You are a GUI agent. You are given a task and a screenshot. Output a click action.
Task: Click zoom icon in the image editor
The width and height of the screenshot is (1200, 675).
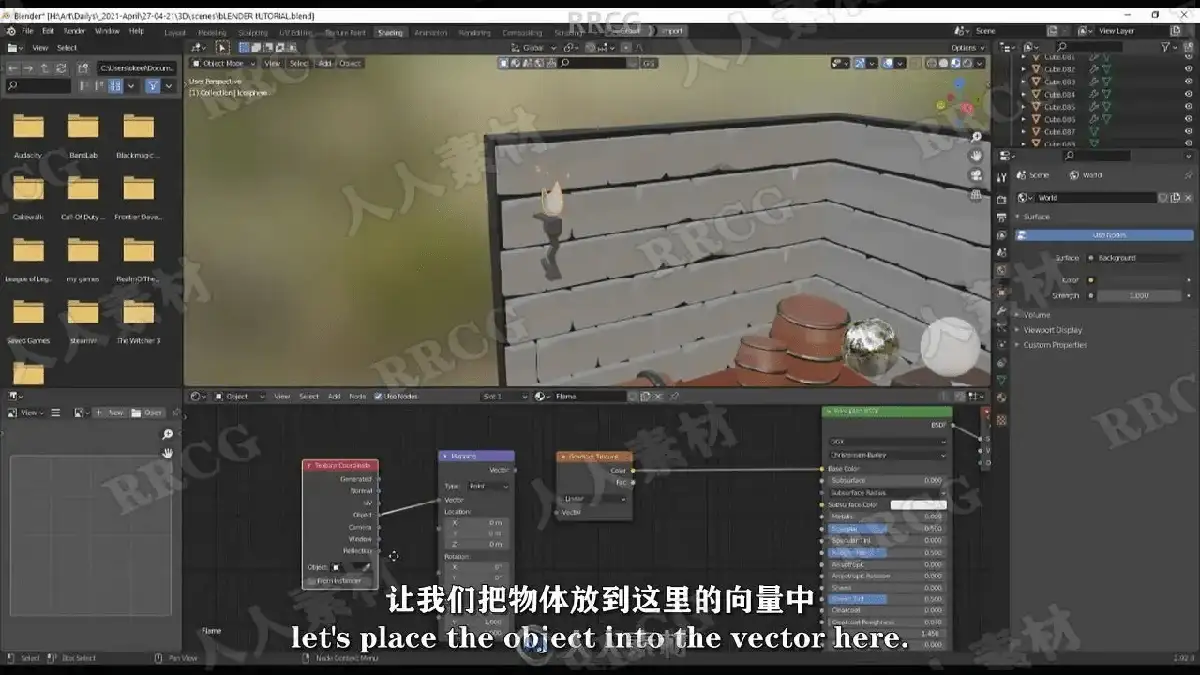pyautogui.click(x=168, y=434)
